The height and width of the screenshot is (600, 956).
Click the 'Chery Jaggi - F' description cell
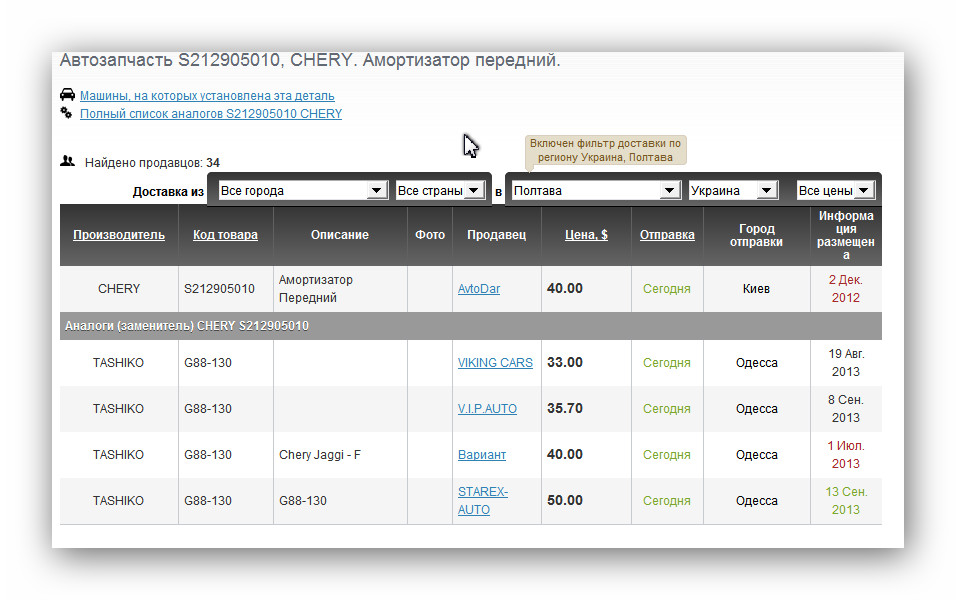tap(340, 455)
